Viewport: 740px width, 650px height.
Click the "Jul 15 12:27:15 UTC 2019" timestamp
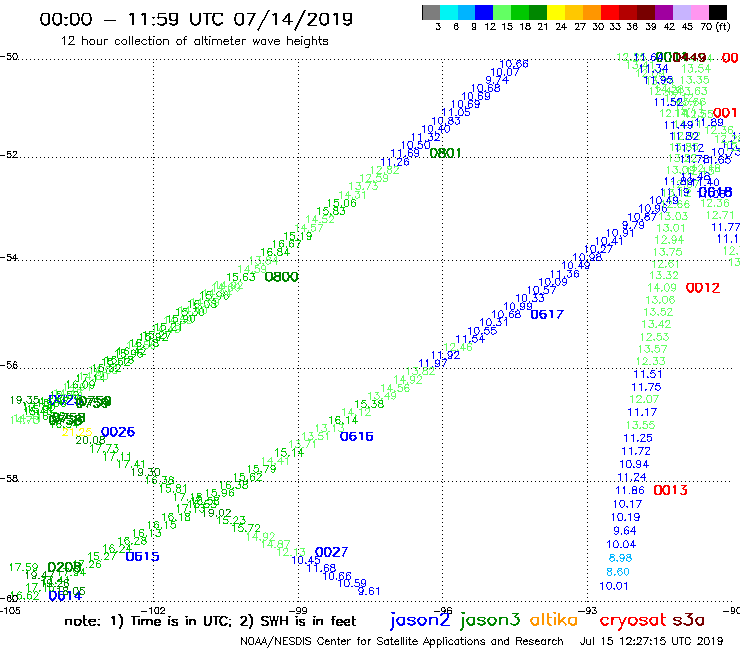click(651, 641)
